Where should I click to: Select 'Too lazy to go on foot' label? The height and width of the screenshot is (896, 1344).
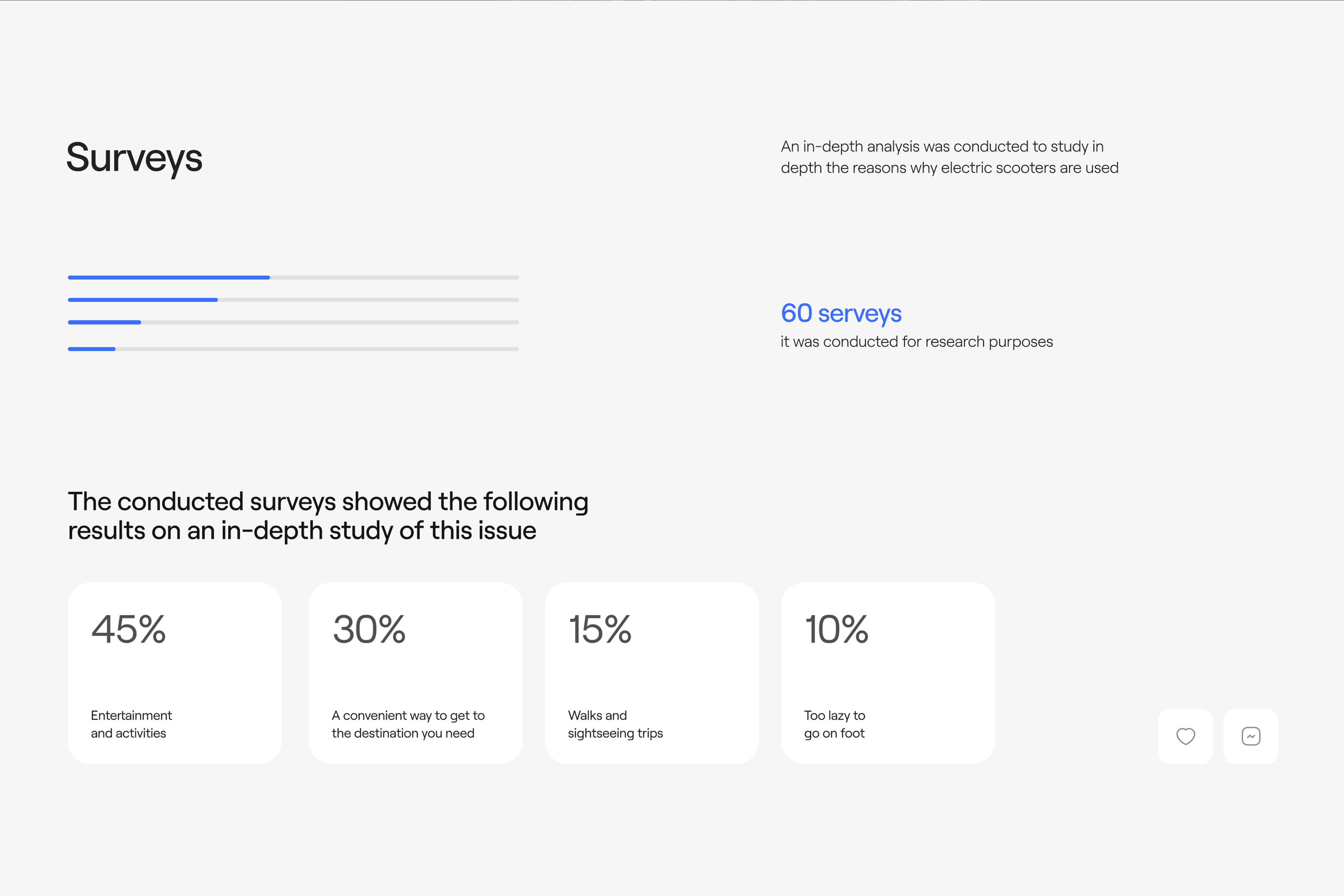coord(834,724)
